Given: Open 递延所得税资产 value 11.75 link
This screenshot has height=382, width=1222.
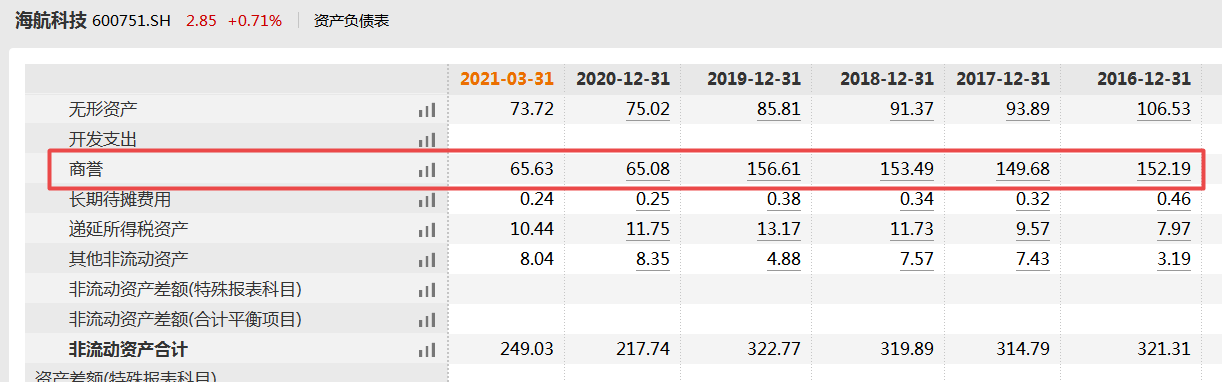Looking at the screenshot, I should click(648, 229).
